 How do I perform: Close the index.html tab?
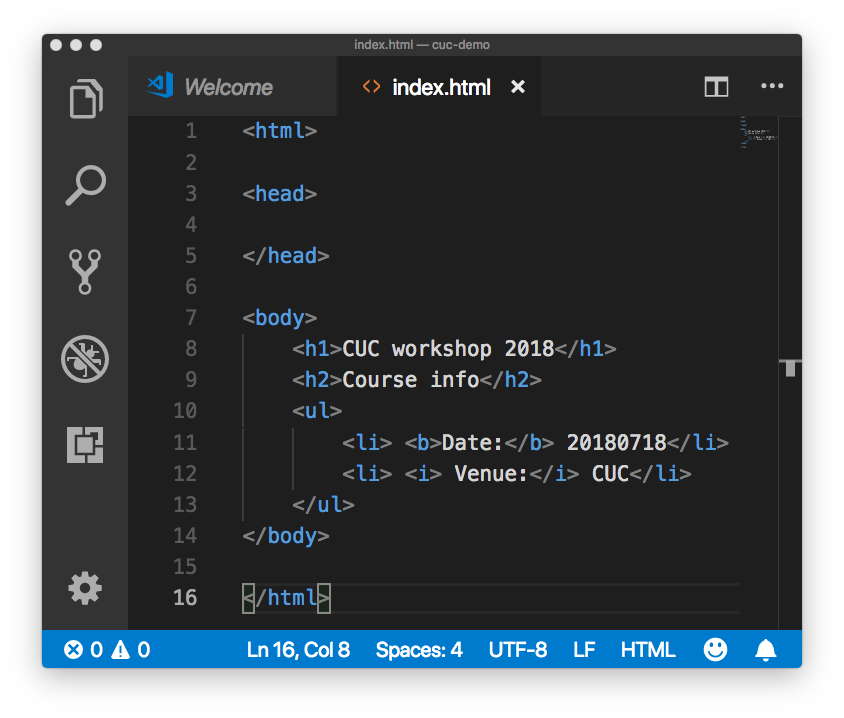[518, 87]
